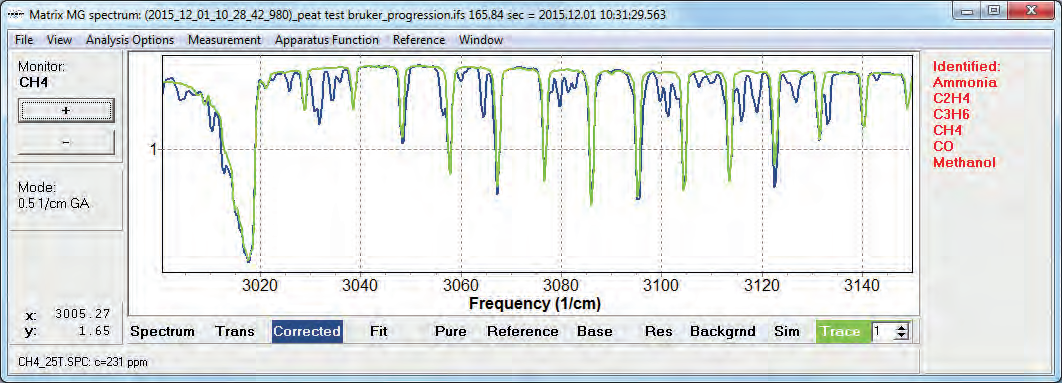The height and width of the screenshot is (383, 1062).
Task: Select C2H4 in identified list
Action: pyautogui.click(x=952, y=99)
